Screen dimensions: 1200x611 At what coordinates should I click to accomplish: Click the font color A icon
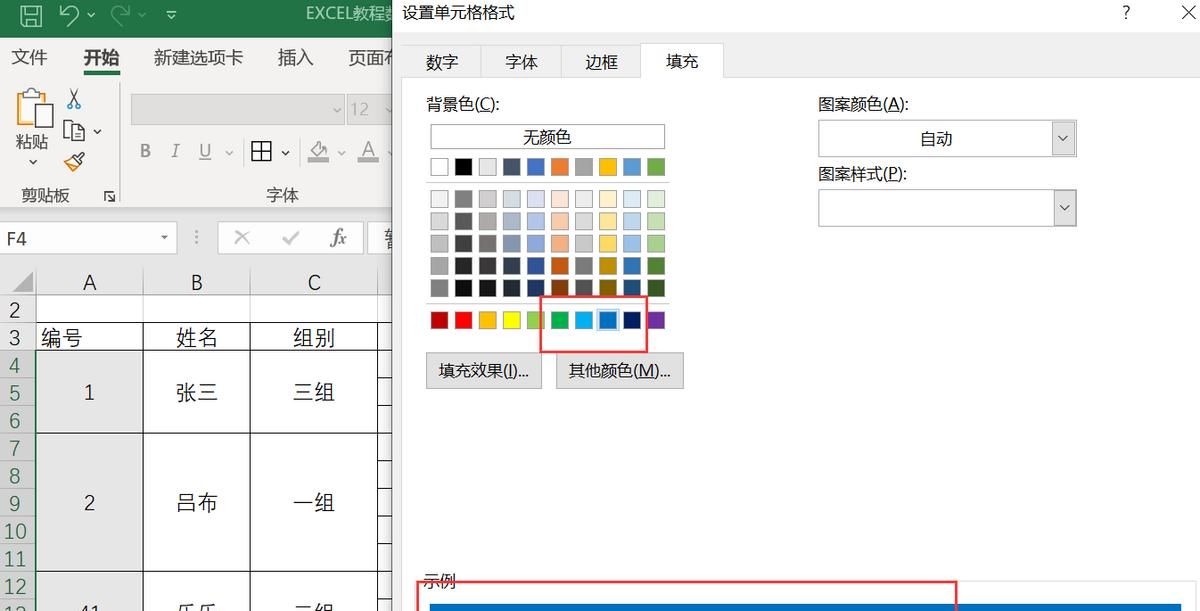367,151
